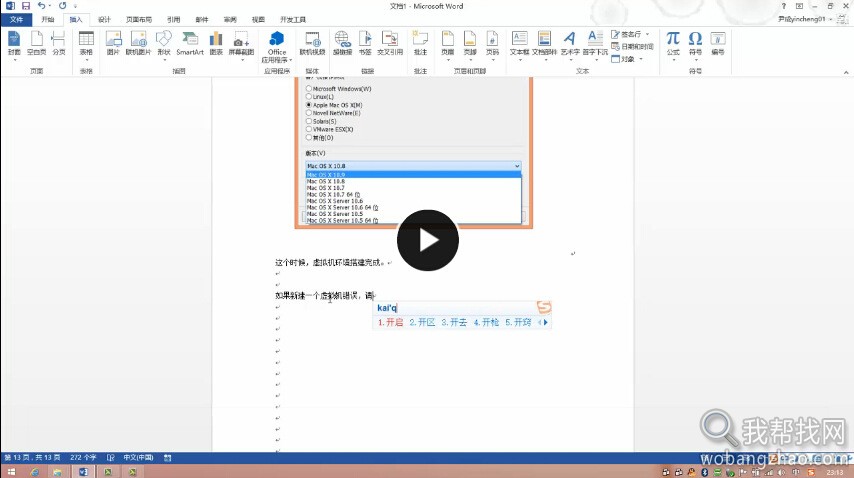Choose IME candidate 2.开区

coord(422,322)
